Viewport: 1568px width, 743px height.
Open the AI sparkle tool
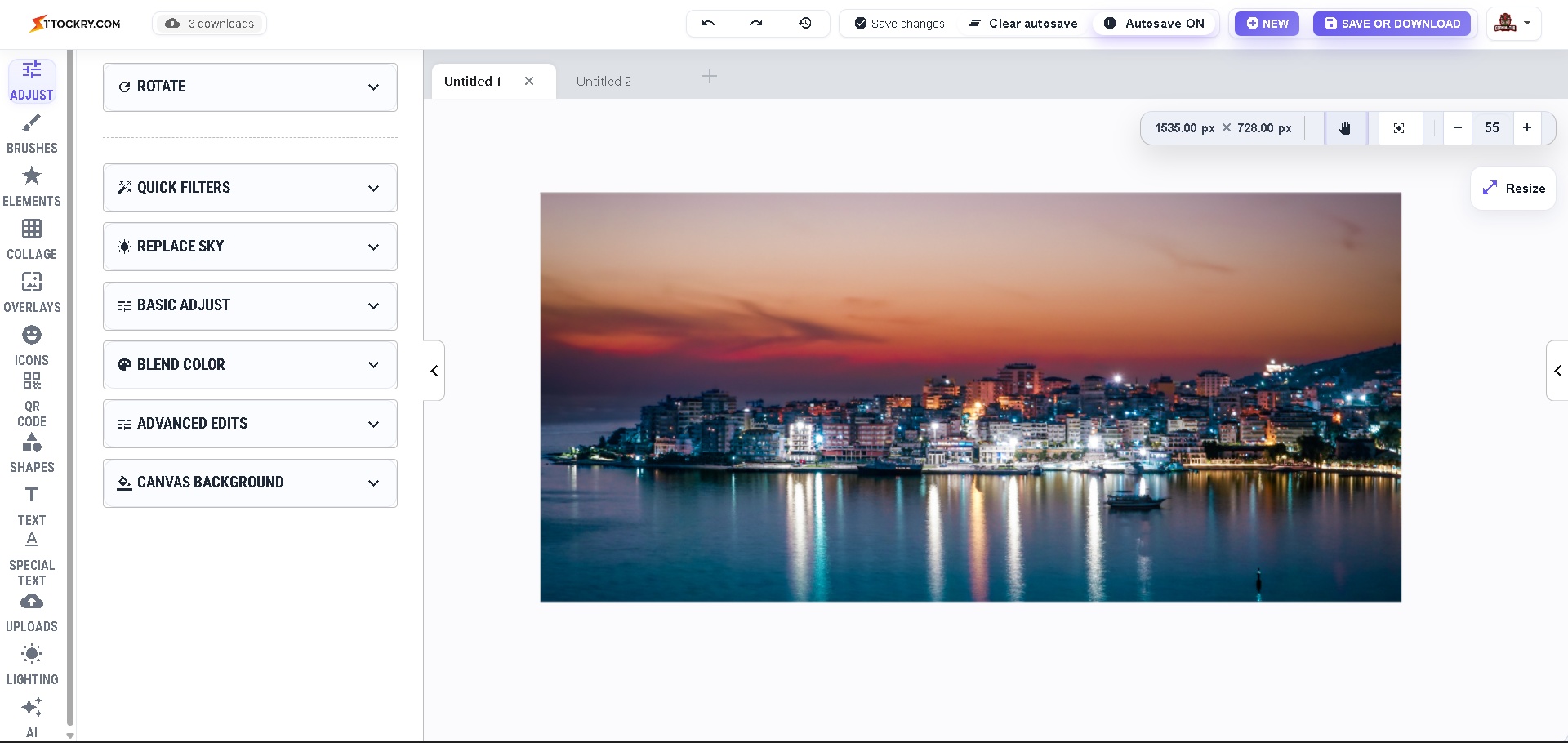pos(32,717)
